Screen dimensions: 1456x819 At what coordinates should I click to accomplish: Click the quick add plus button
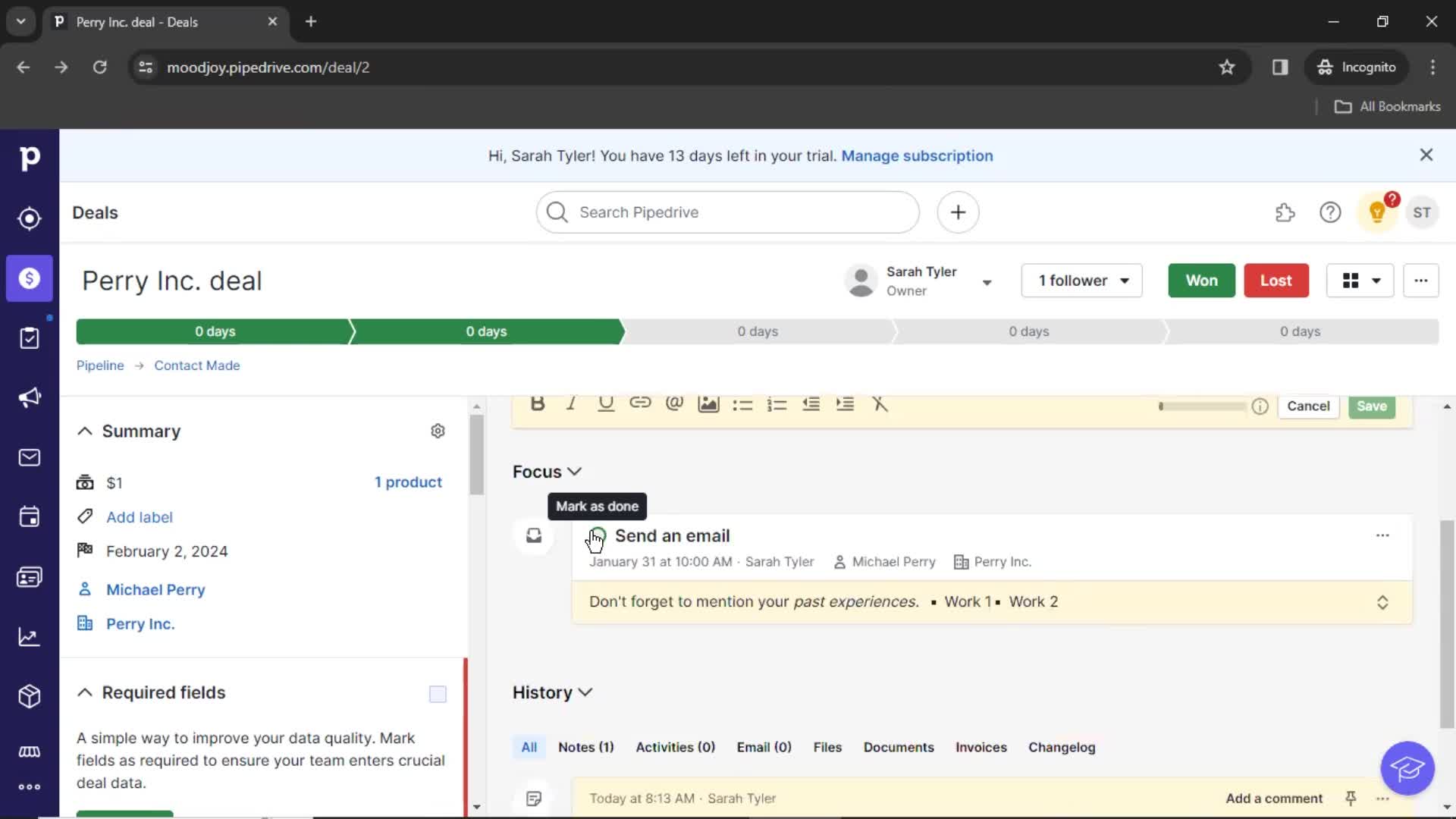(958, 212)
